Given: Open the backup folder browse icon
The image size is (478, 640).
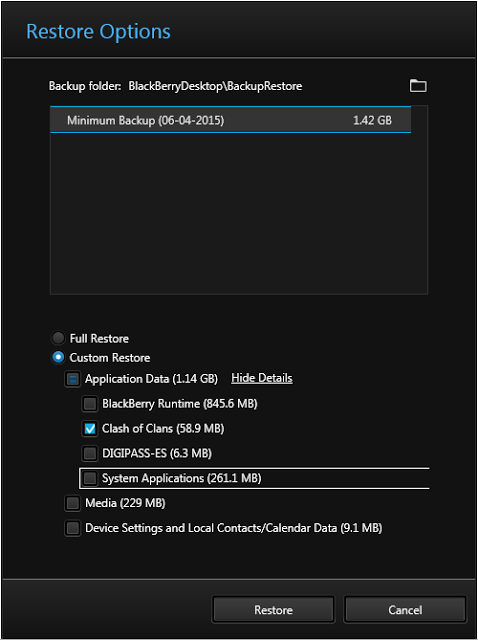Looking at the screenshot, I should (x=418, y=86).
